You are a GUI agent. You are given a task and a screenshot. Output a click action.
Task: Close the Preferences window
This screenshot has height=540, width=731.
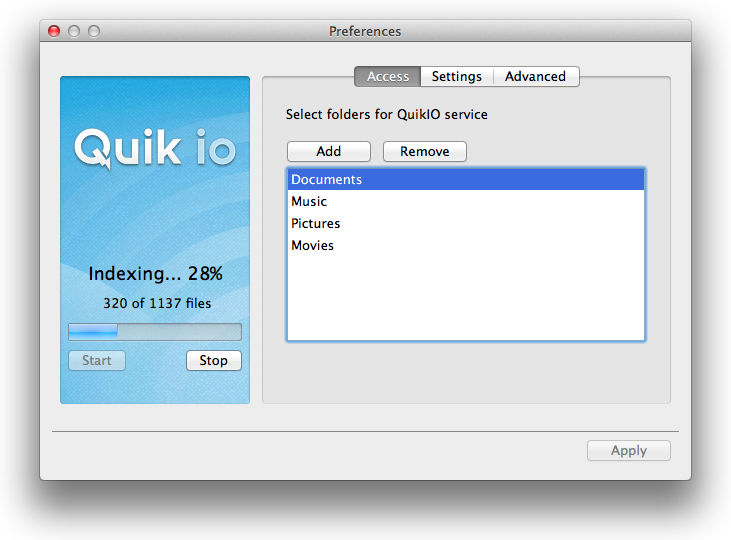coord(54,31)
